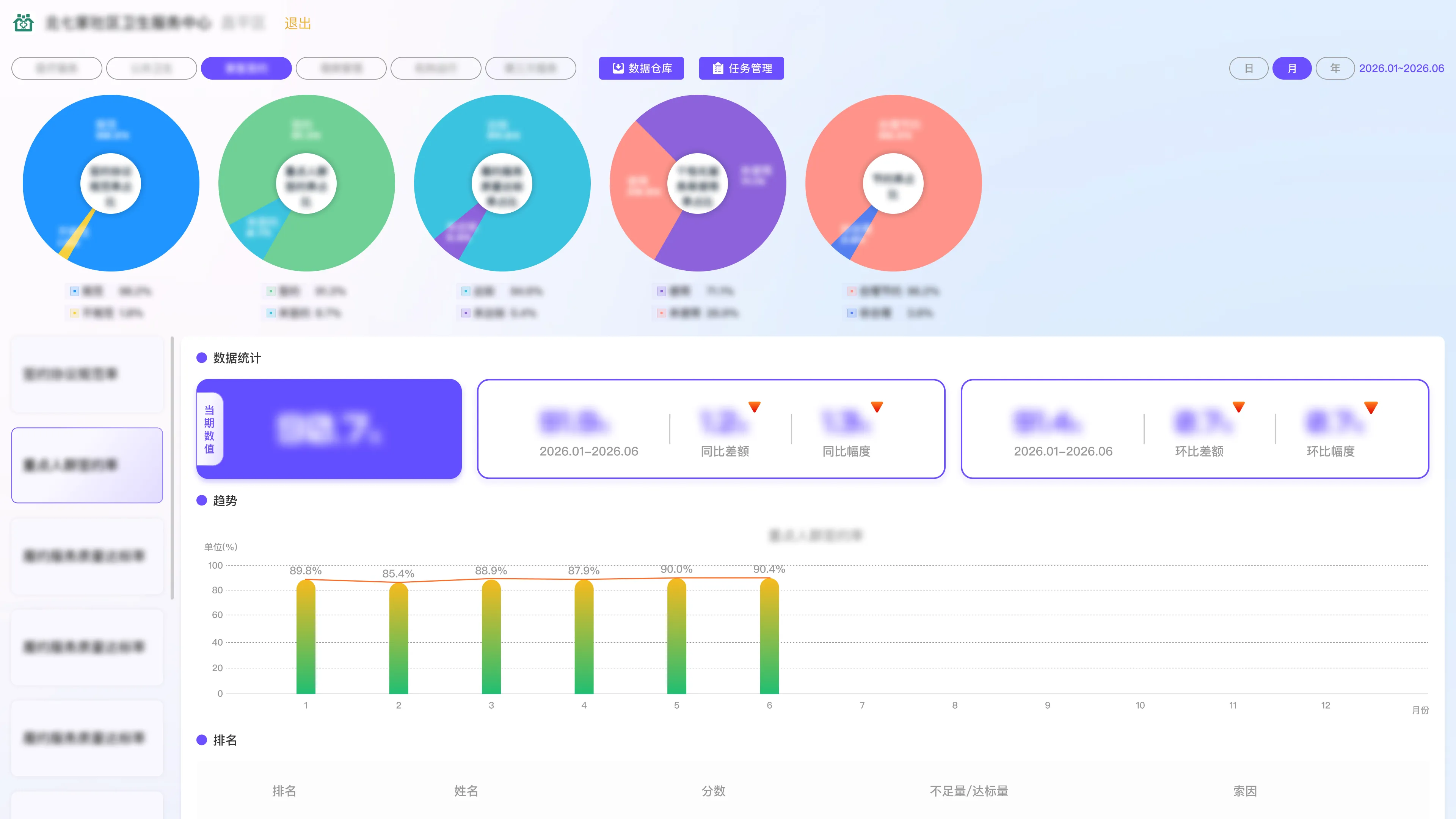
Task: Click the month 1 bar labeled 89.8%
Action: point(306,637)
